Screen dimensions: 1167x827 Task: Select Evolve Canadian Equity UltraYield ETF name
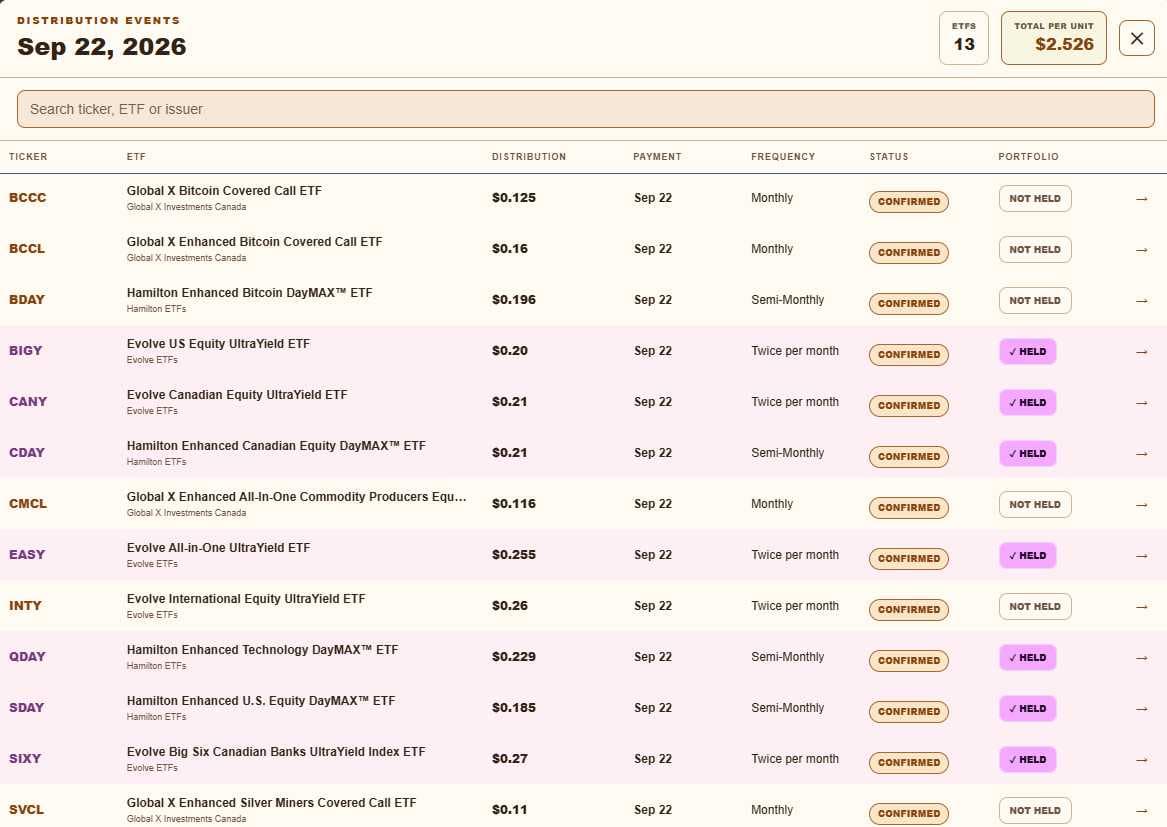(x=237, y=395)
